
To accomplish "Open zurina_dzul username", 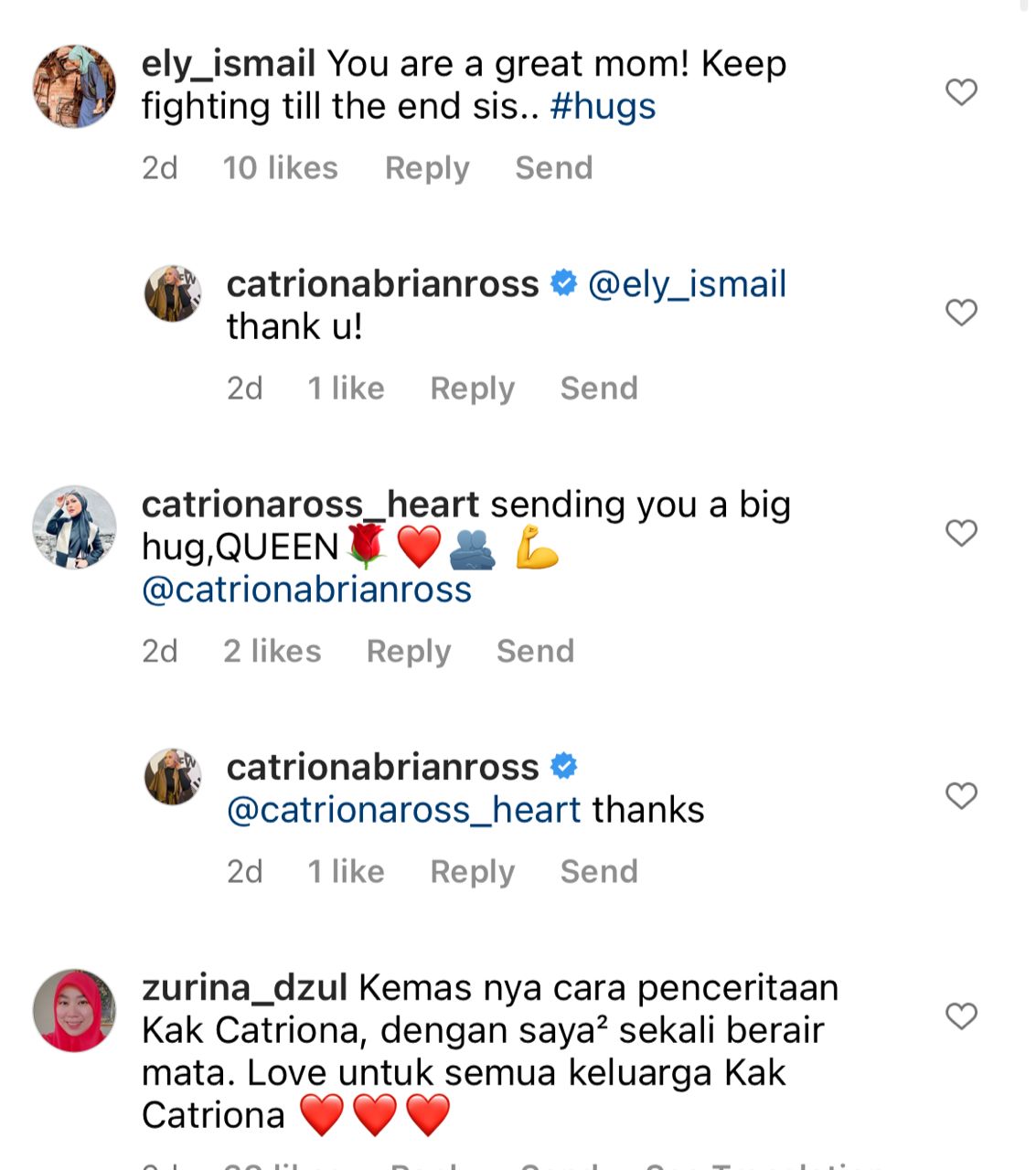I will pyautogui.click(x=245, y=988).
